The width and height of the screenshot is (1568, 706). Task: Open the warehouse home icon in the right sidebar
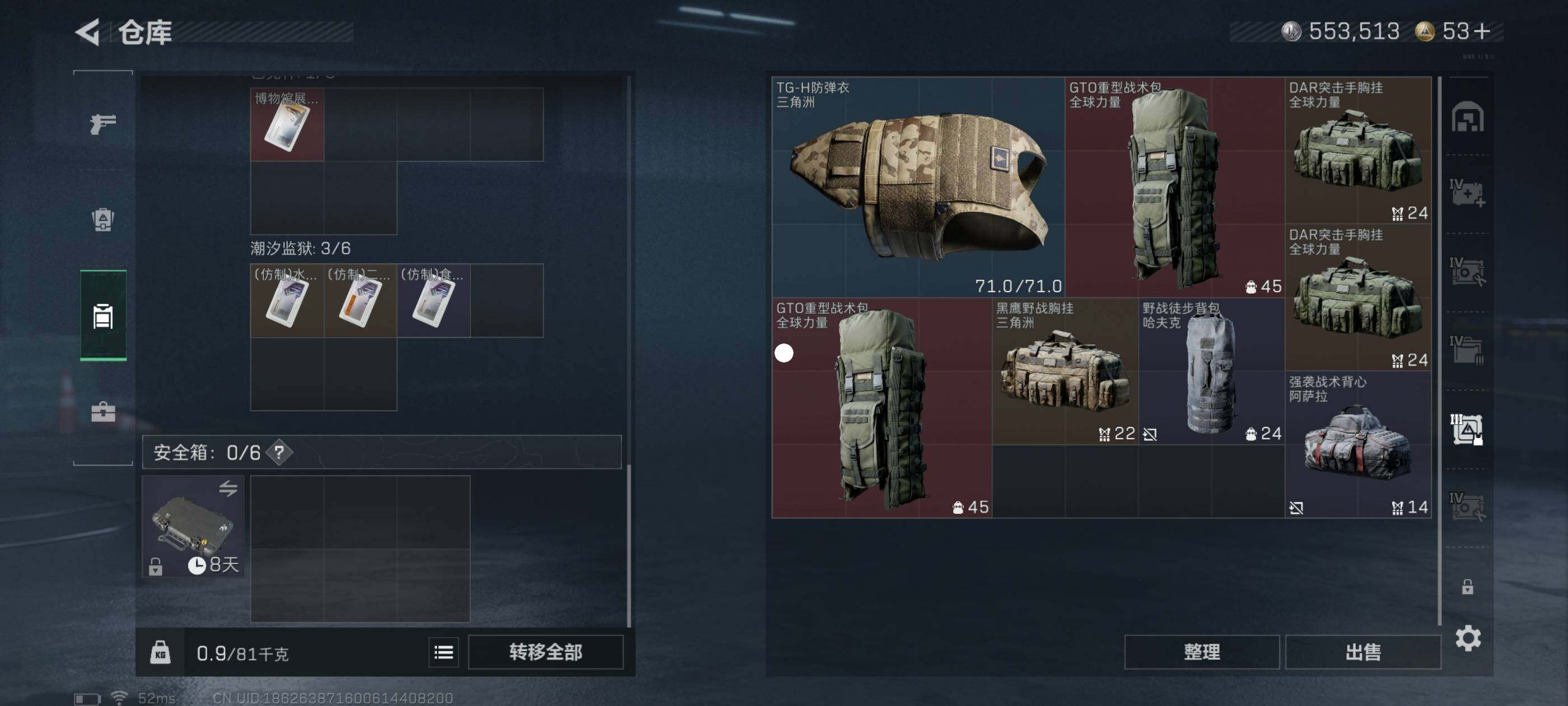(x=1468, y=117)
